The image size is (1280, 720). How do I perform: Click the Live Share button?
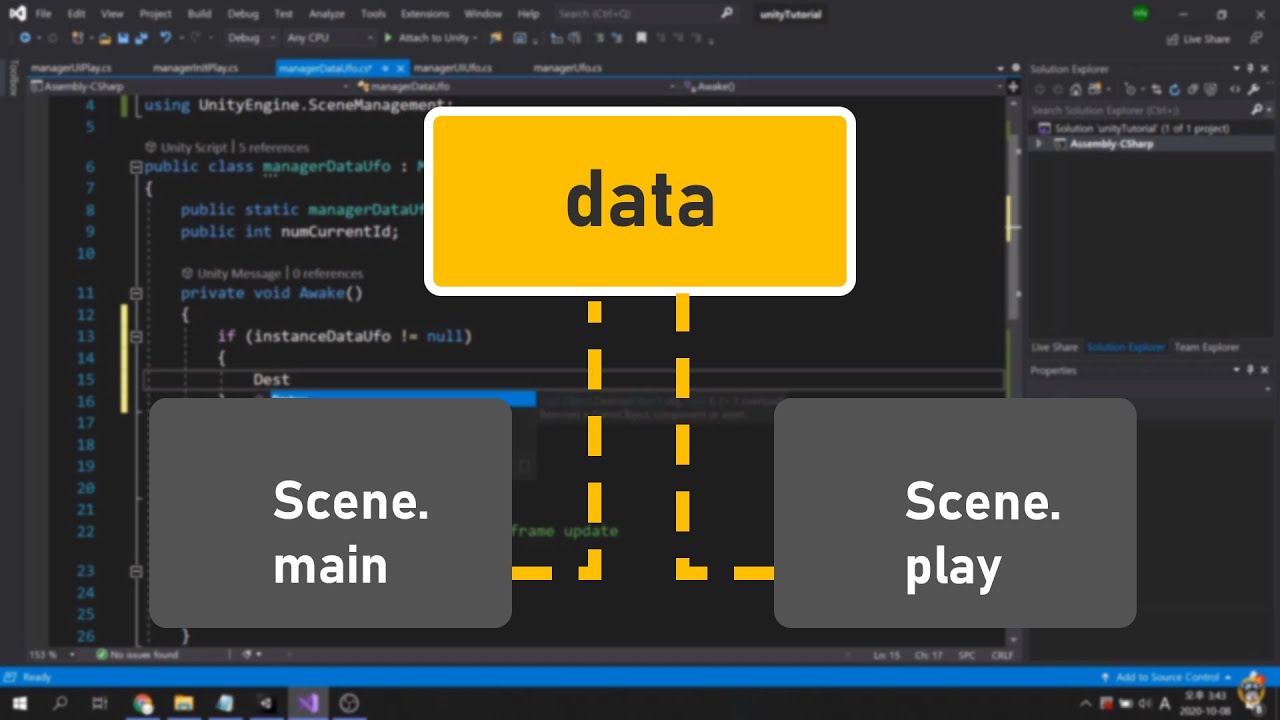tap(1198, 39)
